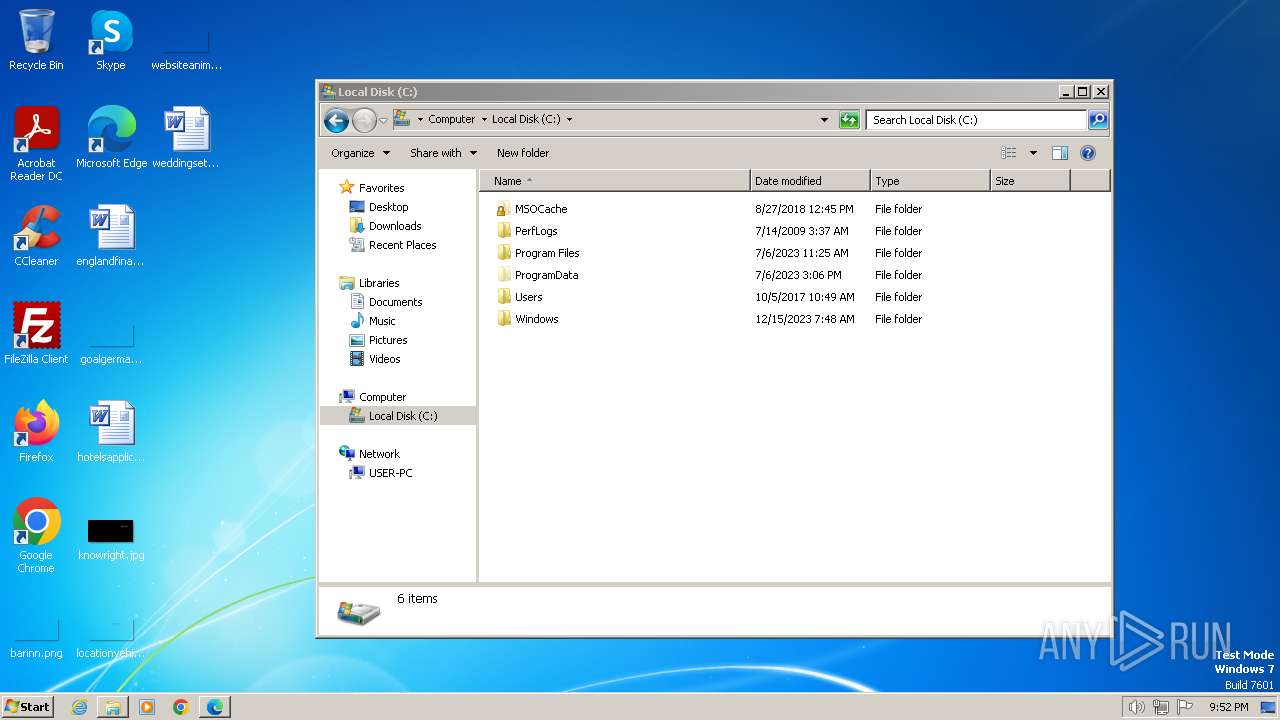Screen dimensions: 1280x720
Task: Open FileZilla Client desktop shortcut
Action: coord(36,334)
